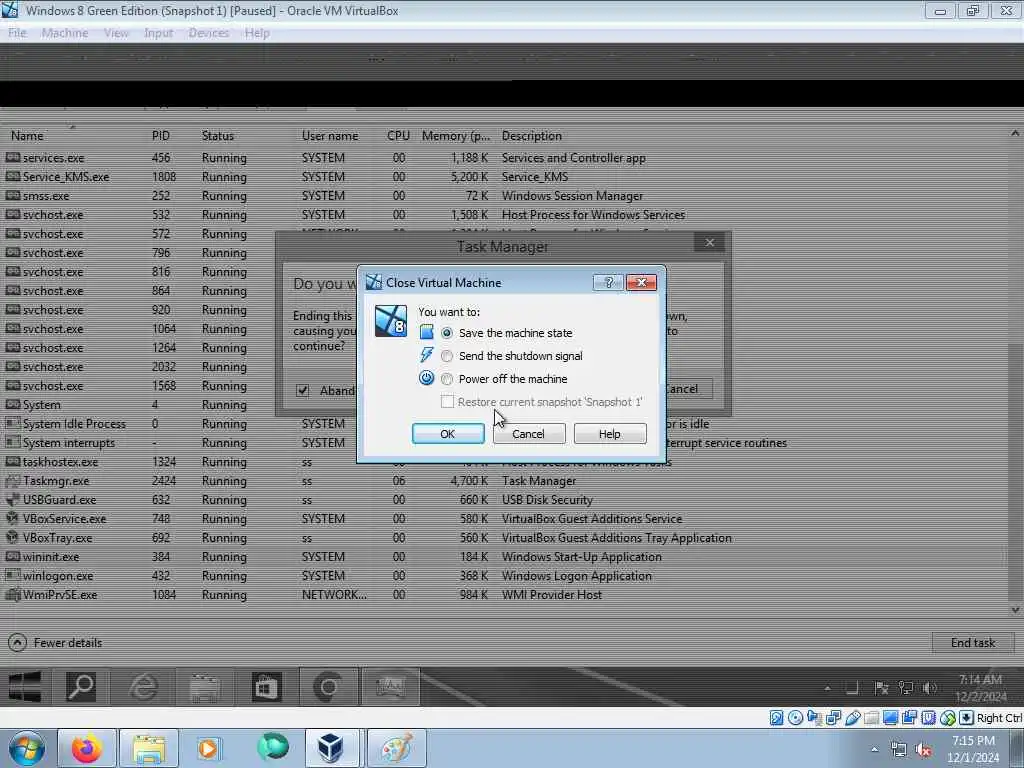Select the smss.exe process row
The height and width of the screenshot is (768, 1024).
pos(503,196)
